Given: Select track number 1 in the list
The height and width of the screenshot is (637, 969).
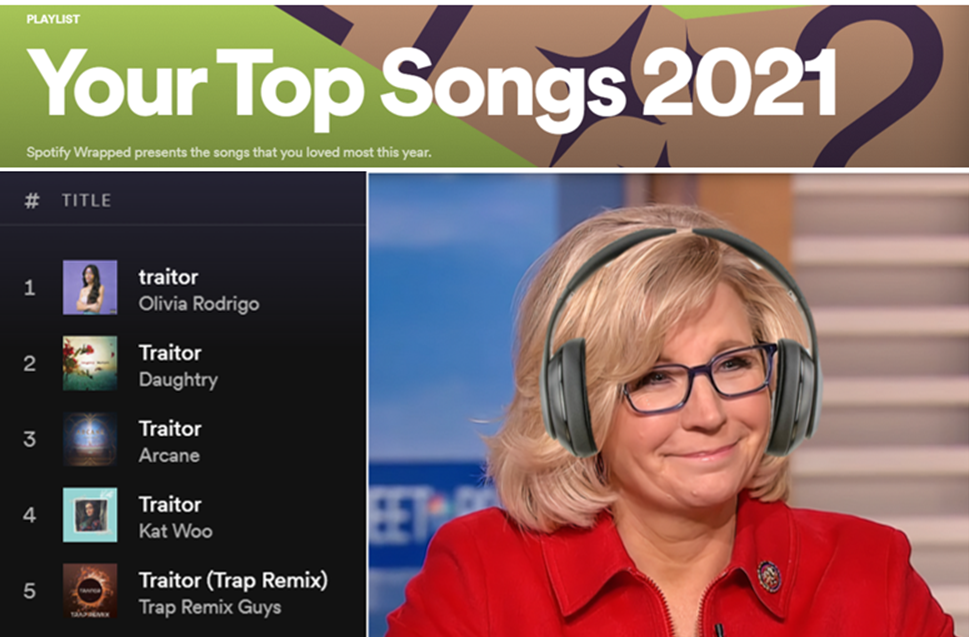Looking at the screenshot, I should (29, 287).
